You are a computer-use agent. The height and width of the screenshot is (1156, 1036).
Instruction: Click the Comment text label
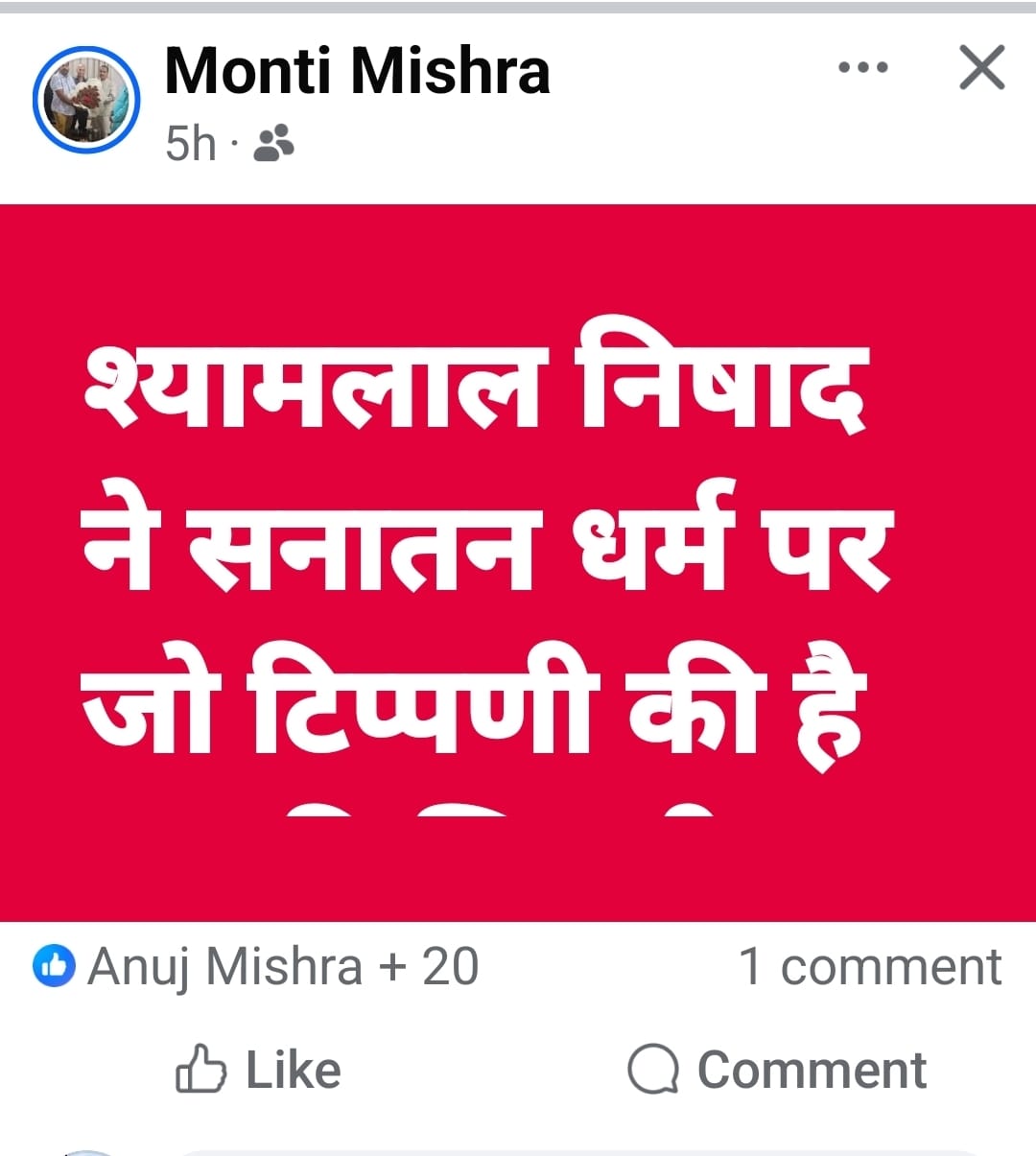(x=812, y=1070)
